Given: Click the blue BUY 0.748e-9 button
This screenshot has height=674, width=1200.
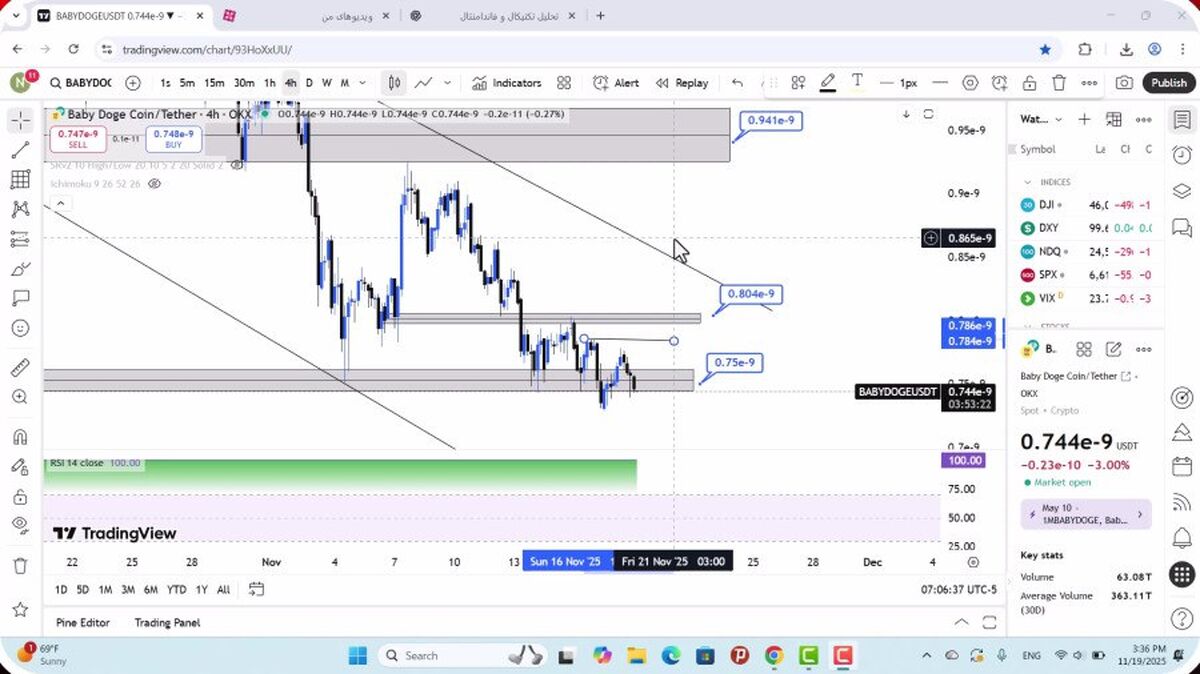Looking at the screenshot, I should [x=174, y=138].
